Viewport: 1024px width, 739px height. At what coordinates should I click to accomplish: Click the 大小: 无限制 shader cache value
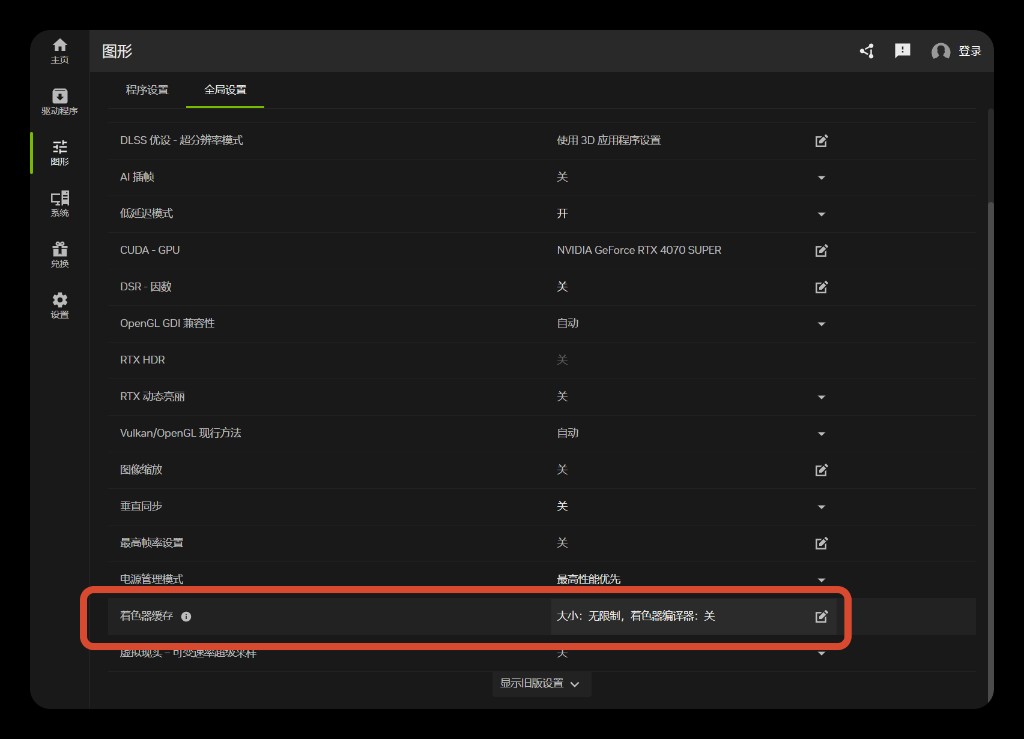coord(635,616)
